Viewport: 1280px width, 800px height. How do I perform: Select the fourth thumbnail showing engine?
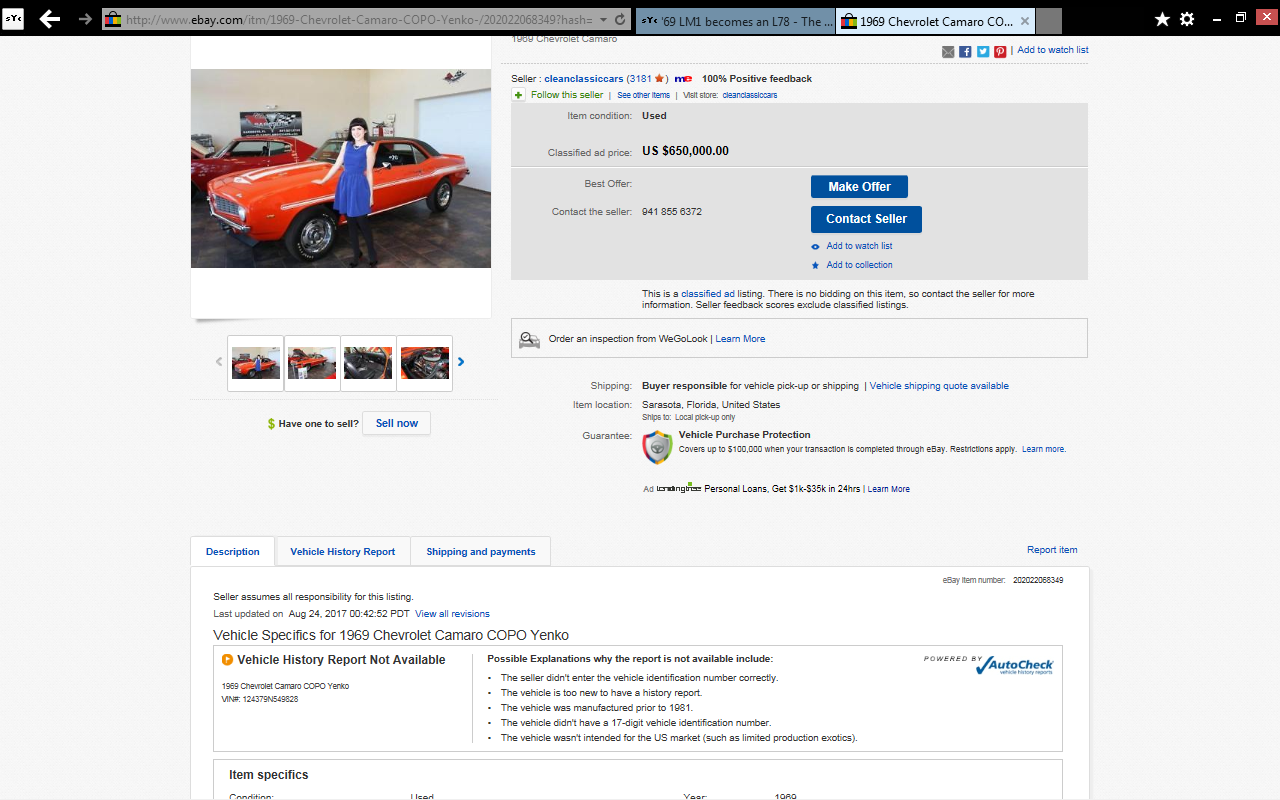tap(425, 363)
